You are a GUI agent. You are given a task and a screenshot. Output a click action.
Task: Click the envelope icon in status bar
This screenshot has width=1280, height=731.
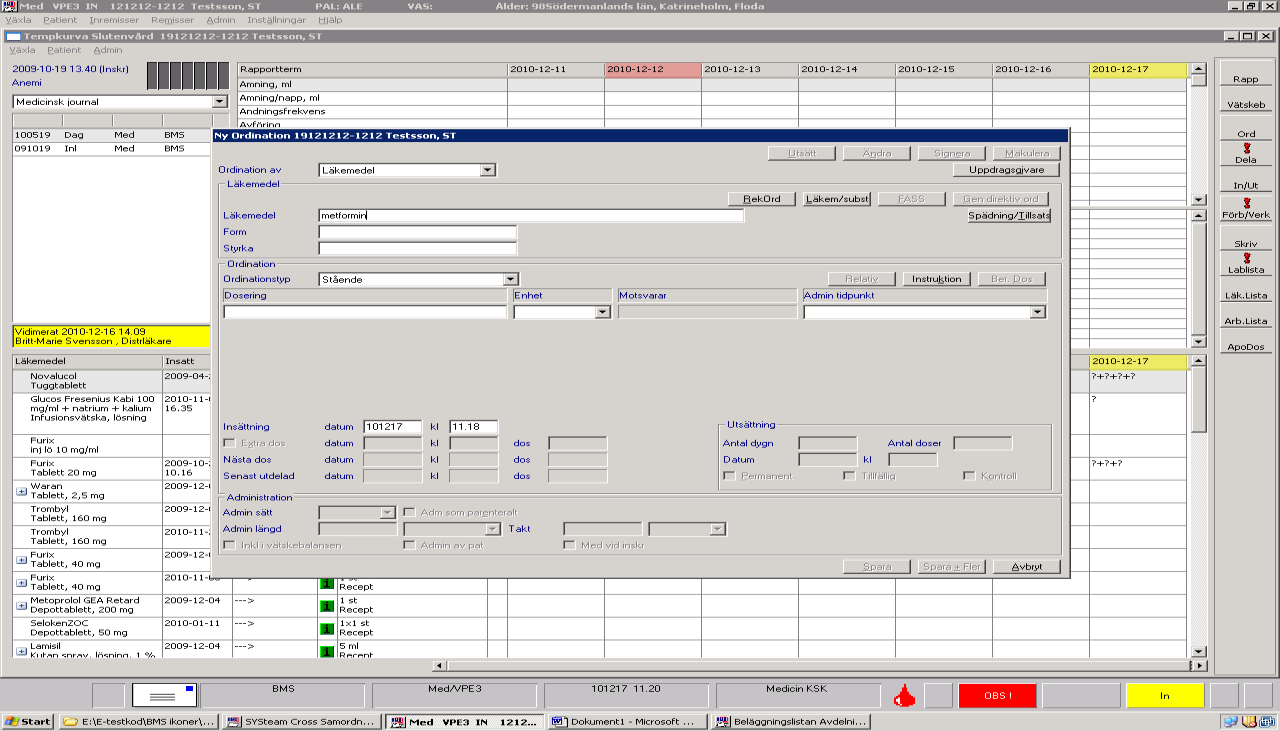[162, 695]
